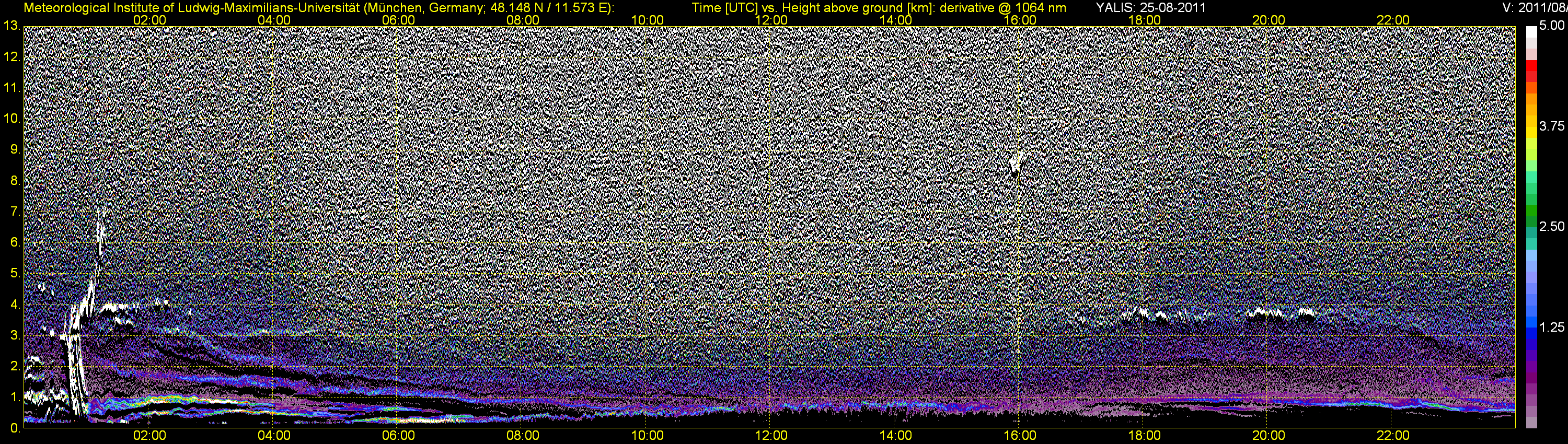Click the 4. height axis label

pyautogui.click(x=16, y=305)
